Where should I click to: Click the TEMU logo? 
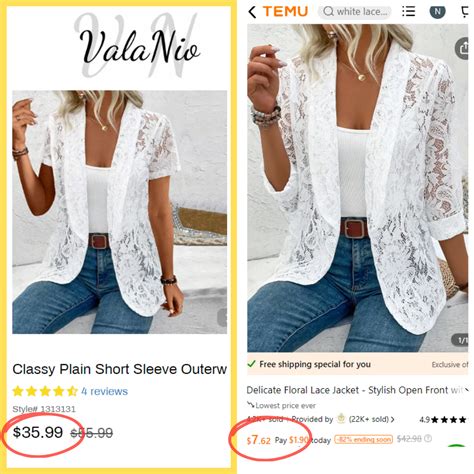pos(285,12)
